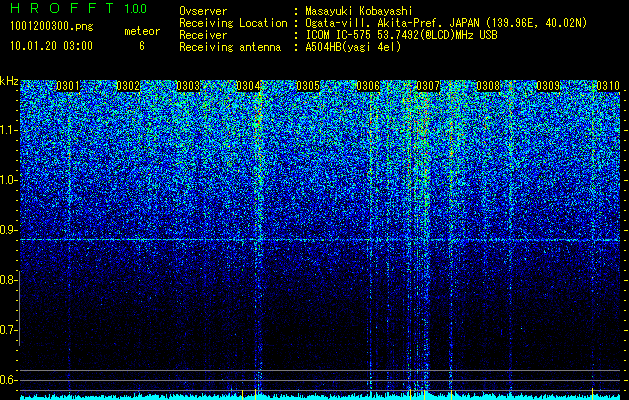The height and width of the screenshot is (400, 629).
Task: Click the 'meteor' count label
Action: click(142, 31)
